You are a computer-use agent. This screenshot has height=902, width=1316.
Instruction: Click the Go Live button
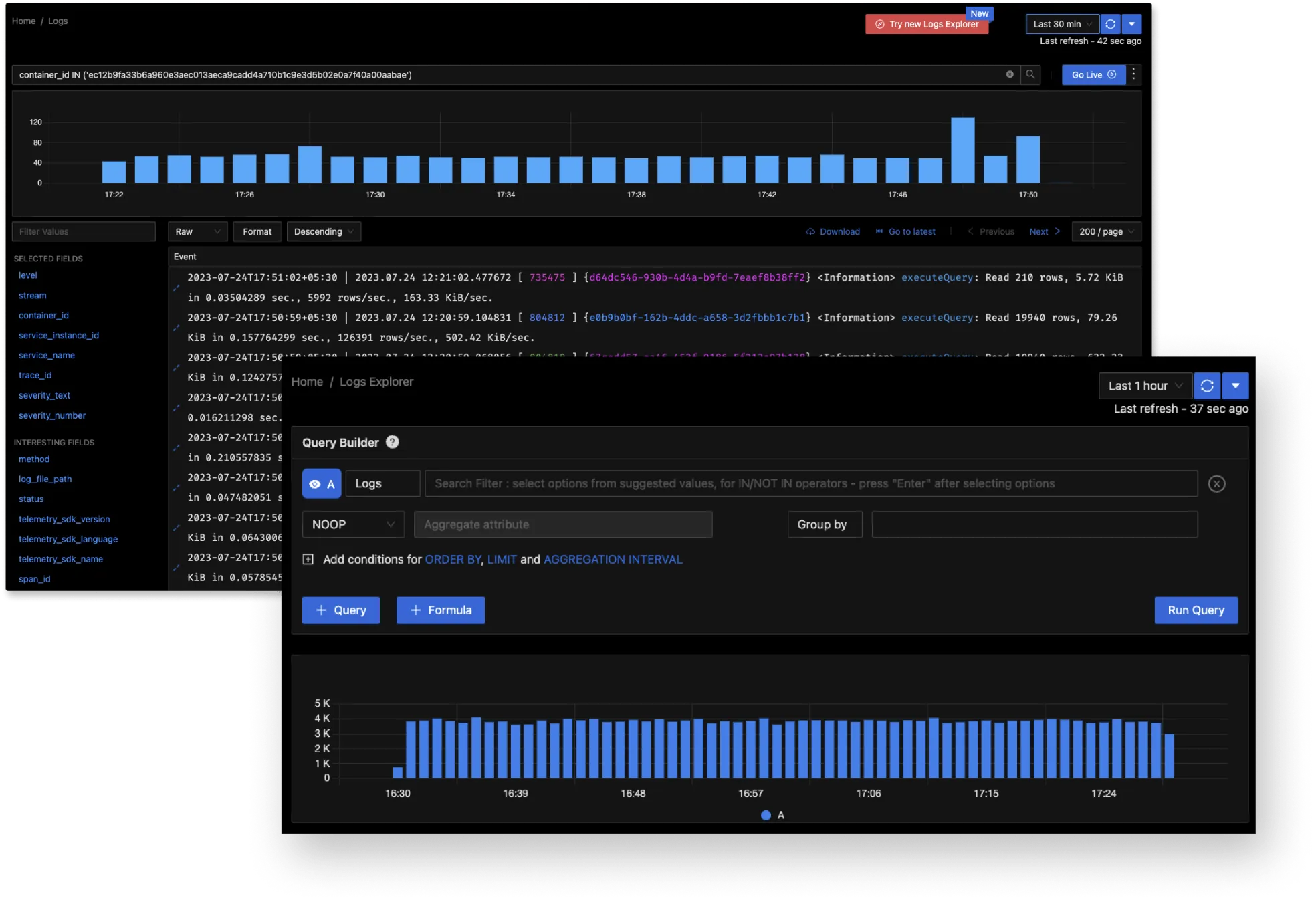point(1093,74)
